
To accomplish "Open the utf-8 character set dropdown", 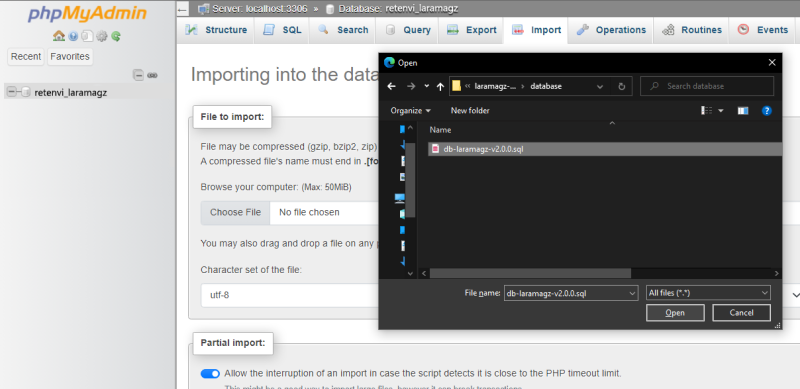I will (x=500, y=295).
